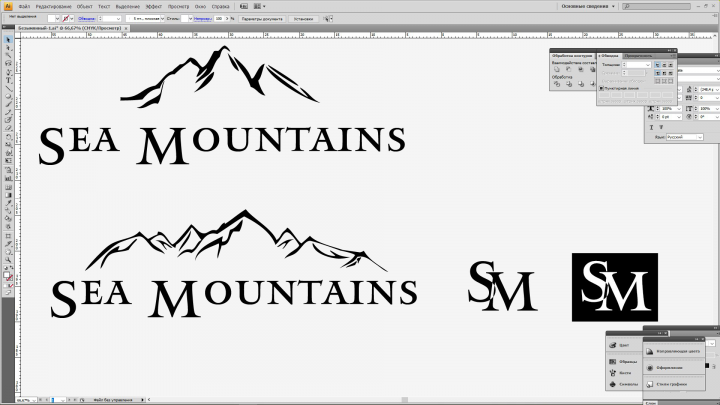Image resolution: width=720 pixels, height=405 pixels.
Task: Click Divide under Обработка in Pathfinder
Action: pyautogui.click(x=557, y=84)
